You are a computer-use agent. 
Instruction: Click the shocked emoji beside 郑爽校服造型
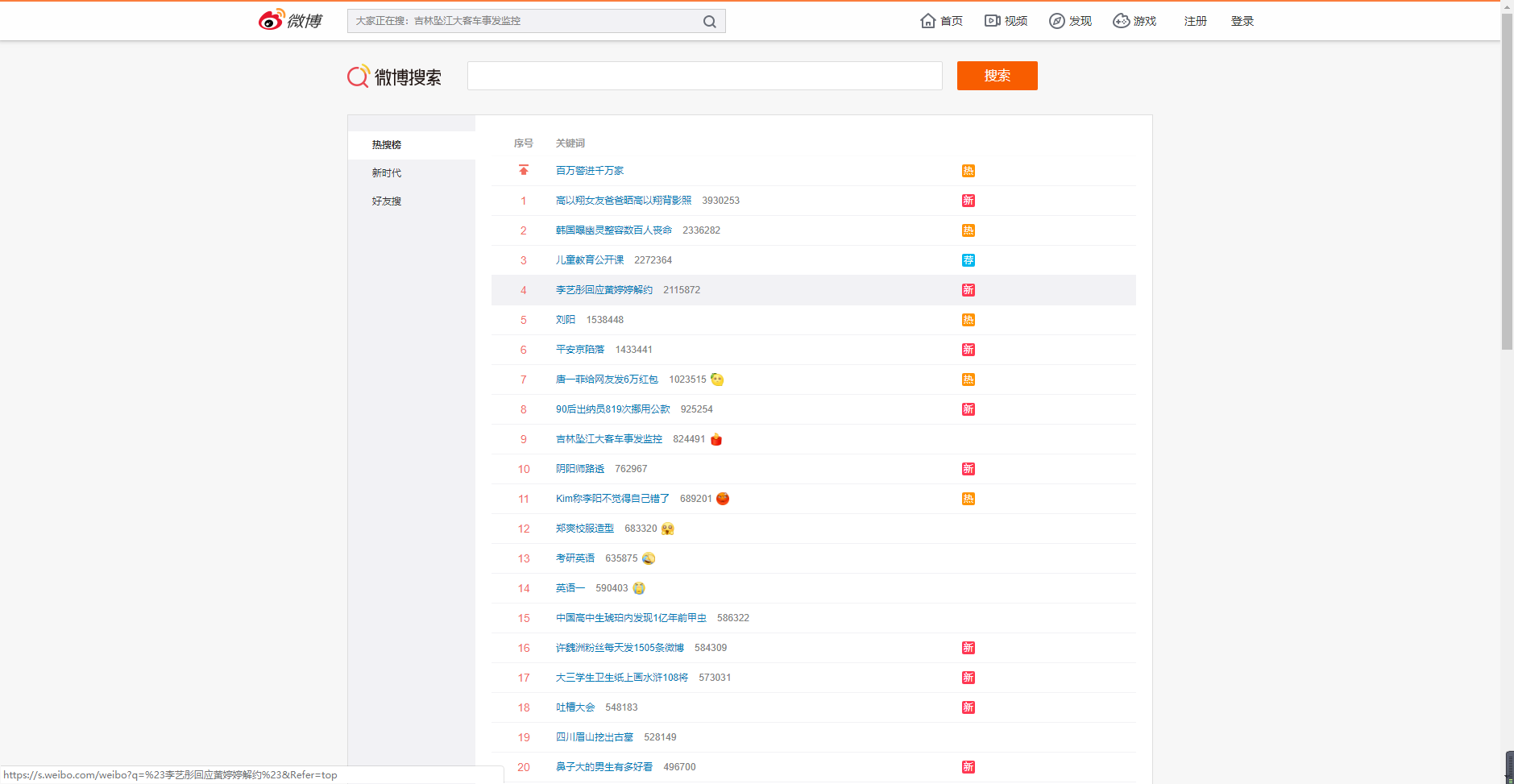(x=668, y=529)
